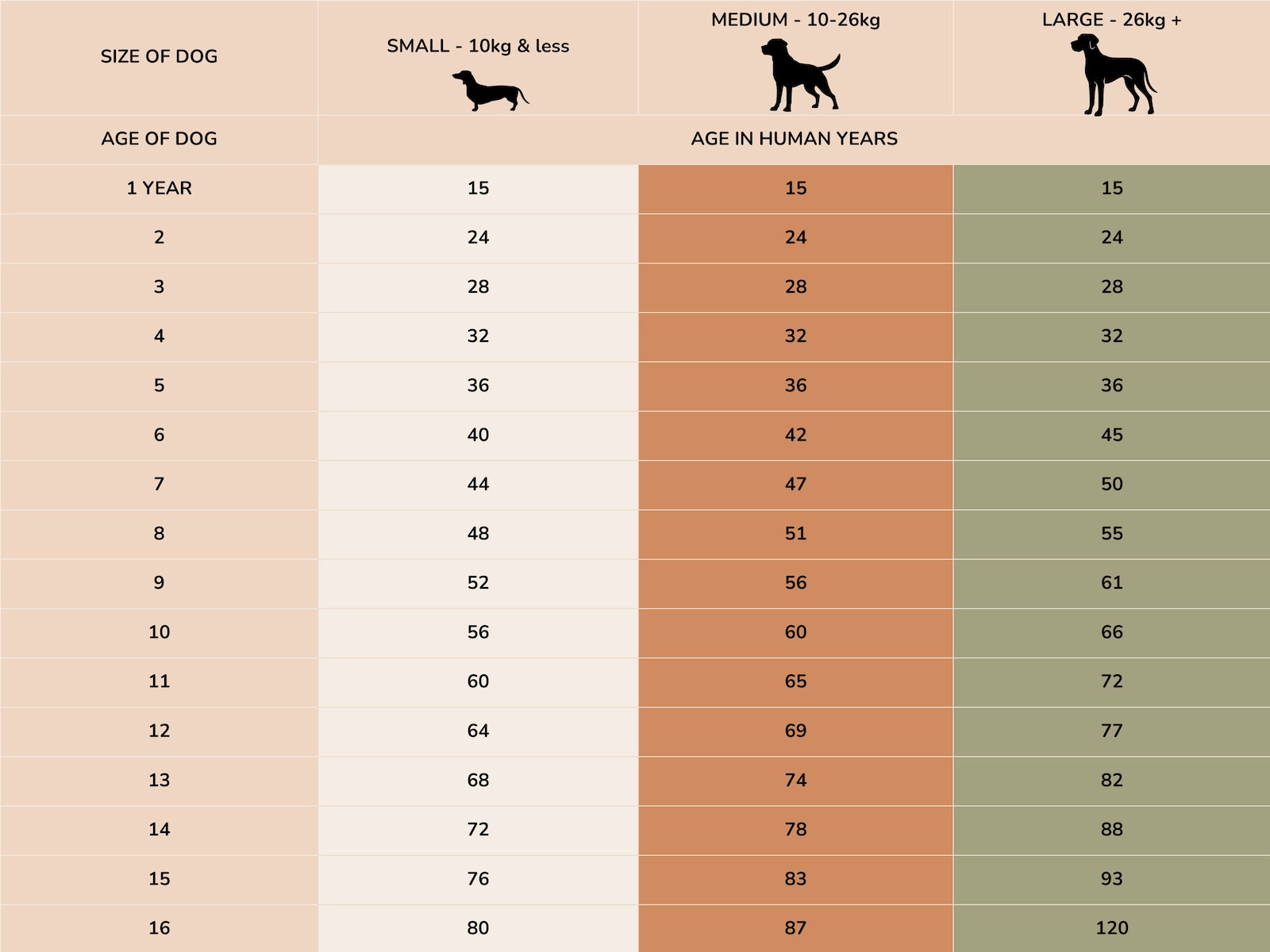
Task: Click the medium dog silhouette icon
Action: click(799, 75)
